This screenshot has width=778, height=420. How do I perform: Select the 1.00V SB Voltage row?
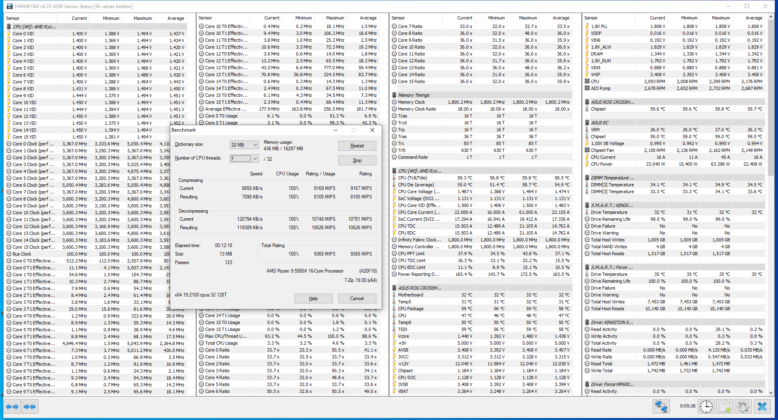click(x=674, y=143)
